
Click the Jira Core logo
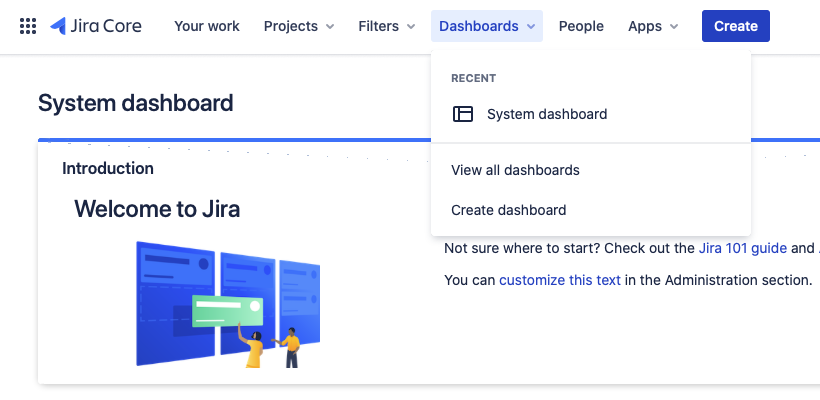click(x=96, y=26)
